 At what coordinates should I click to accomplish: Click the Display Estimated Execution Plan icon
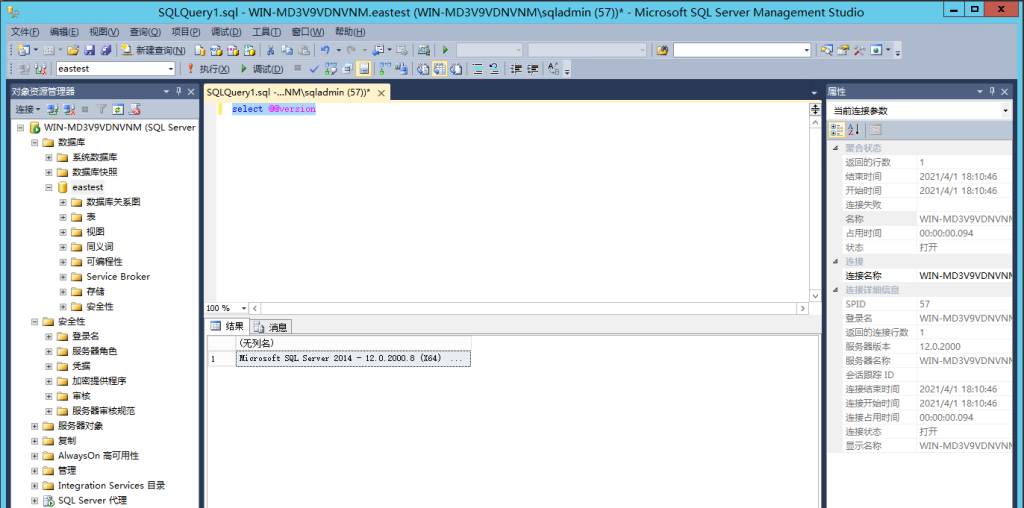pos(330,69)
